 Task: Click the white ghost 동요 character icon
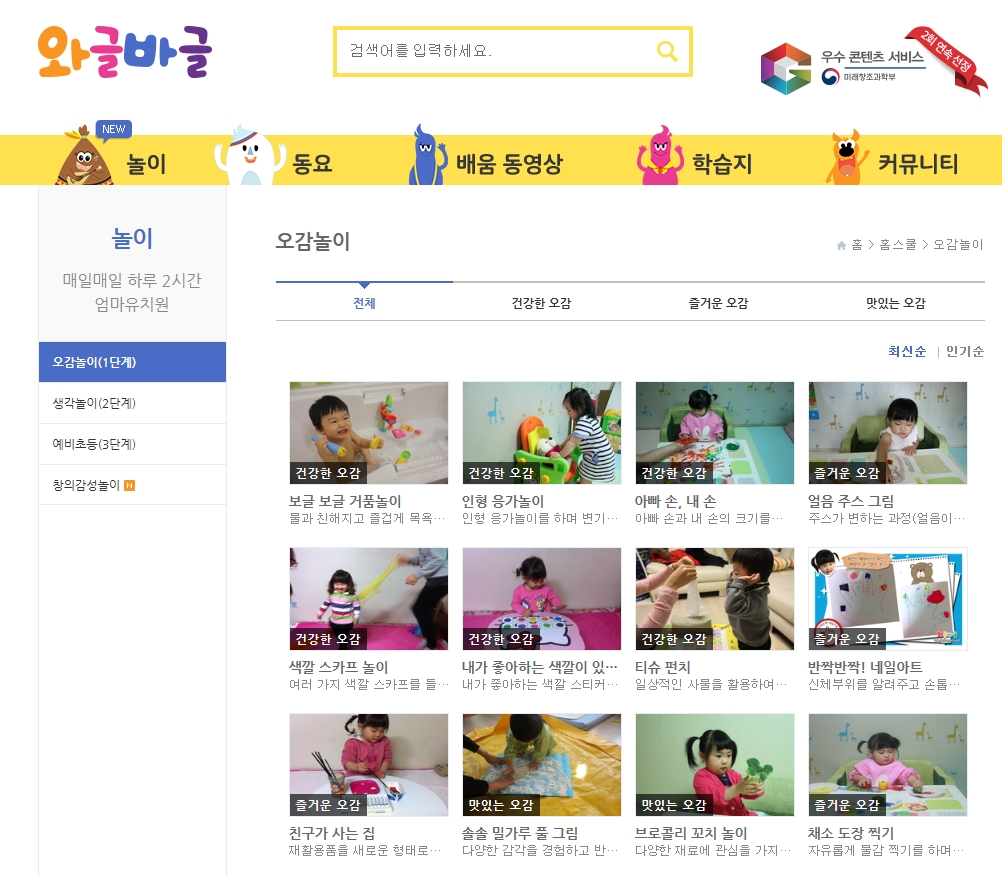(x=250, y=155)
